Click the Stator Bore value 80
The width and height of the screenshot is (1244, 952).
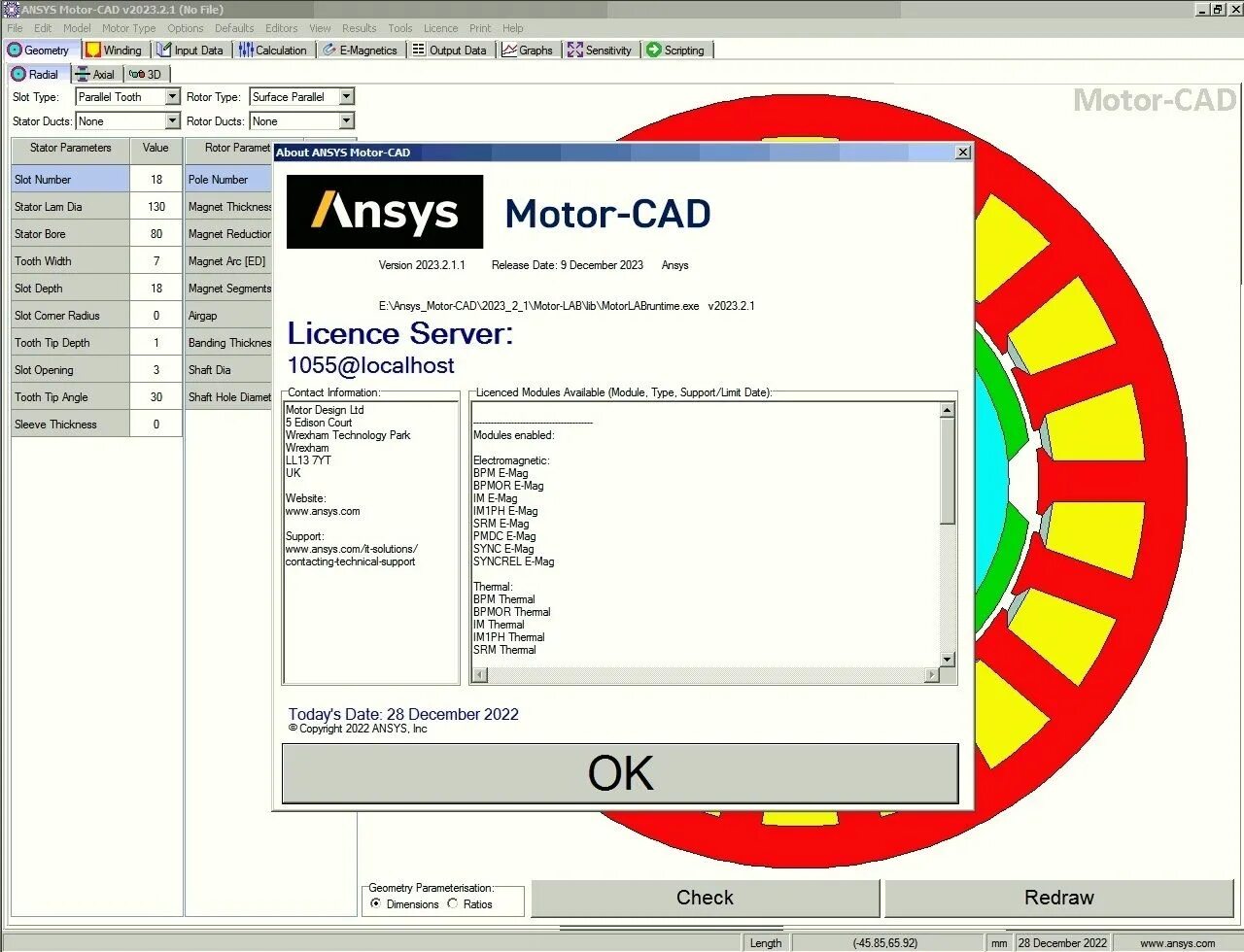tap(155, 234)
